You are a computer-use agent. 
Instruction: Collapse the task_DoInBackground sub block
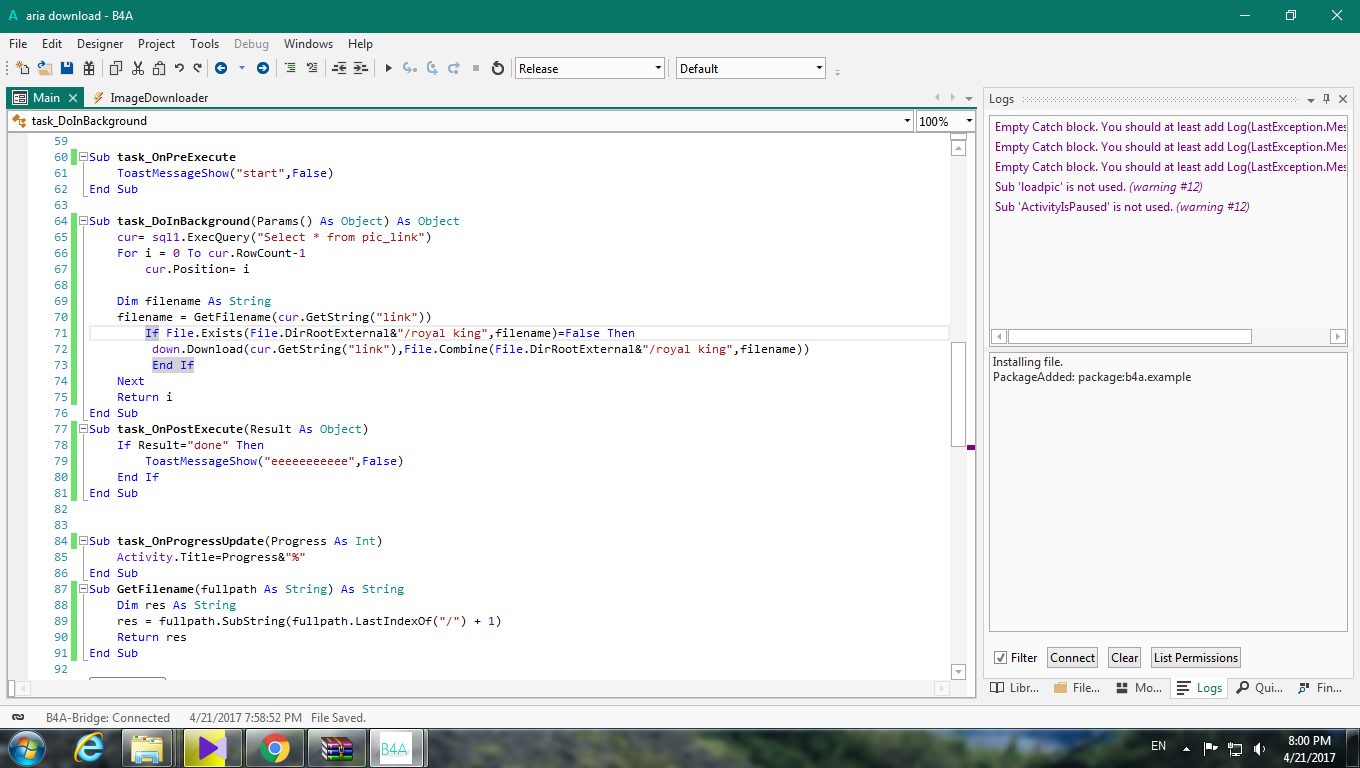[x=84, y=221]
